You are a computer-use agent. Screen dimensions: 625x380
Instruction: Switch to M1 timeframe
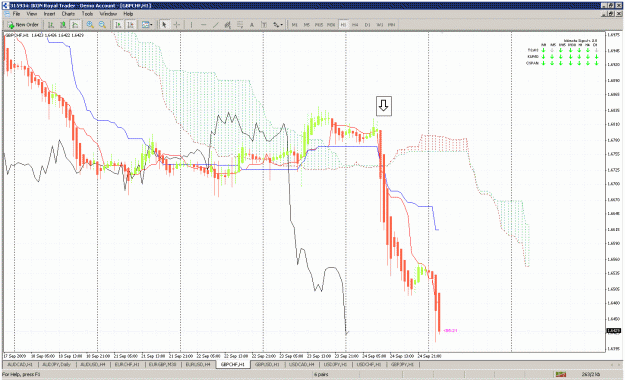pyautogui.click(x=295, y=25)
